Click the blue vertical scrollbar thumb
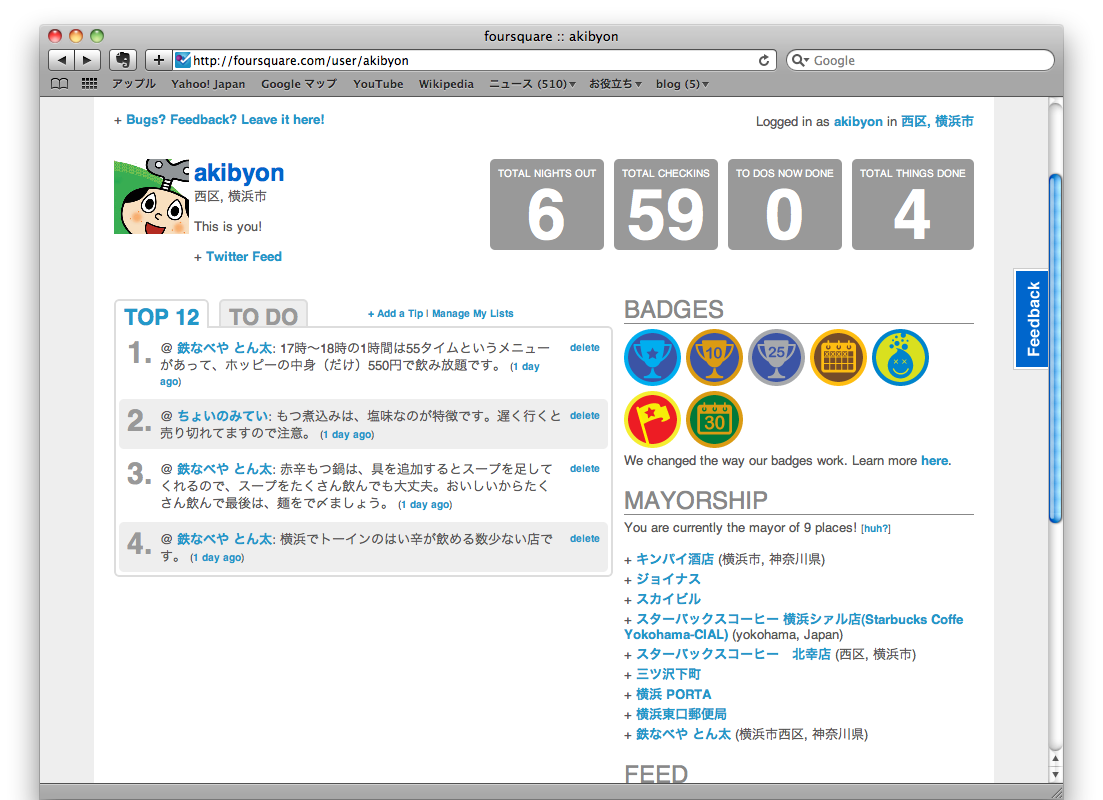1103x800 pixels. click(x=1055, y=348)
